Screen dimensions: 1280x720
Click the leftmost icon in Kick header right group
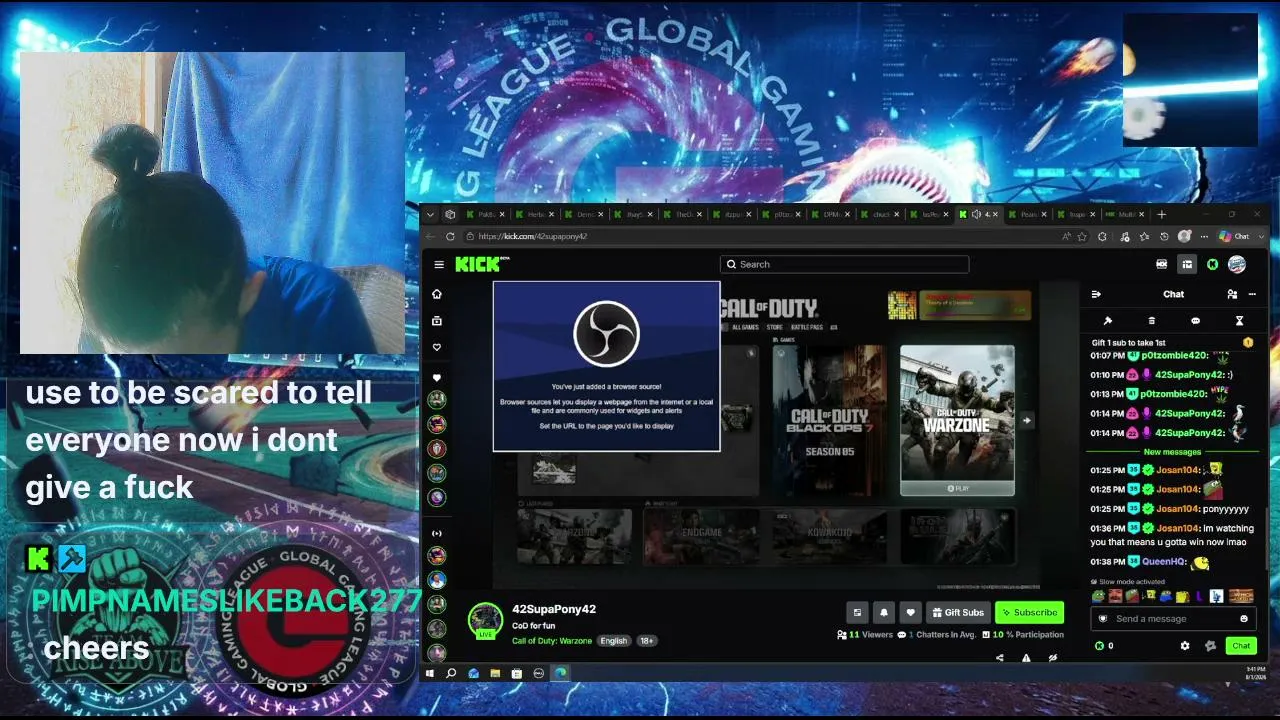click(1162, 264)
